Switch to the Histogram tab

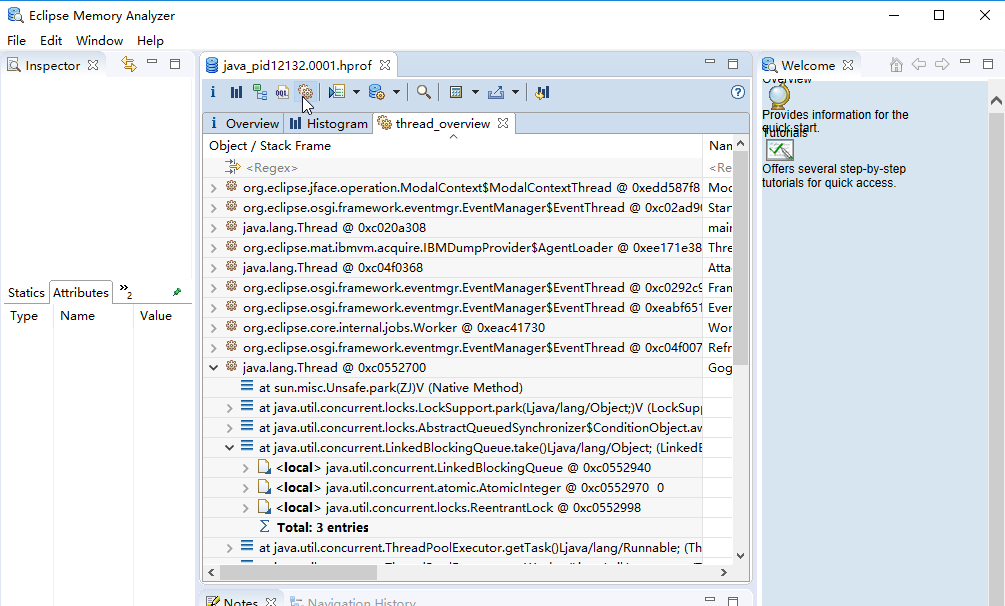[328, 123]
